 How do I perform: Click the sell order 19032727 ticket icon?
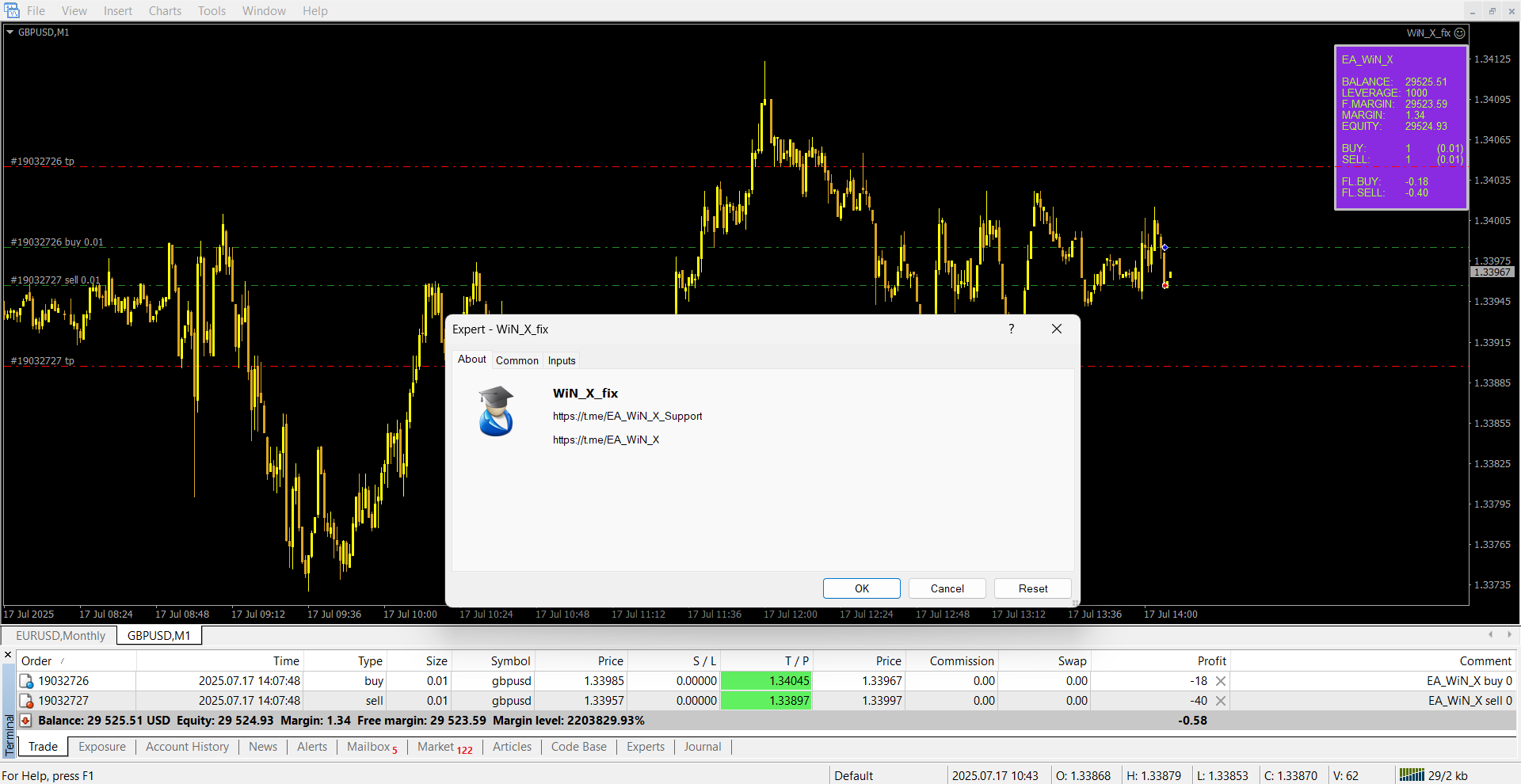[26, 701]
